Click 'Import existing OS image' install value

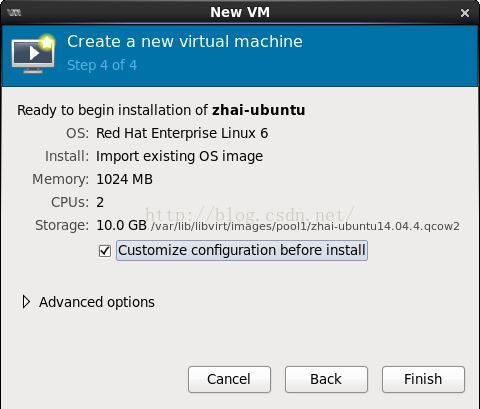pos(179,156)
